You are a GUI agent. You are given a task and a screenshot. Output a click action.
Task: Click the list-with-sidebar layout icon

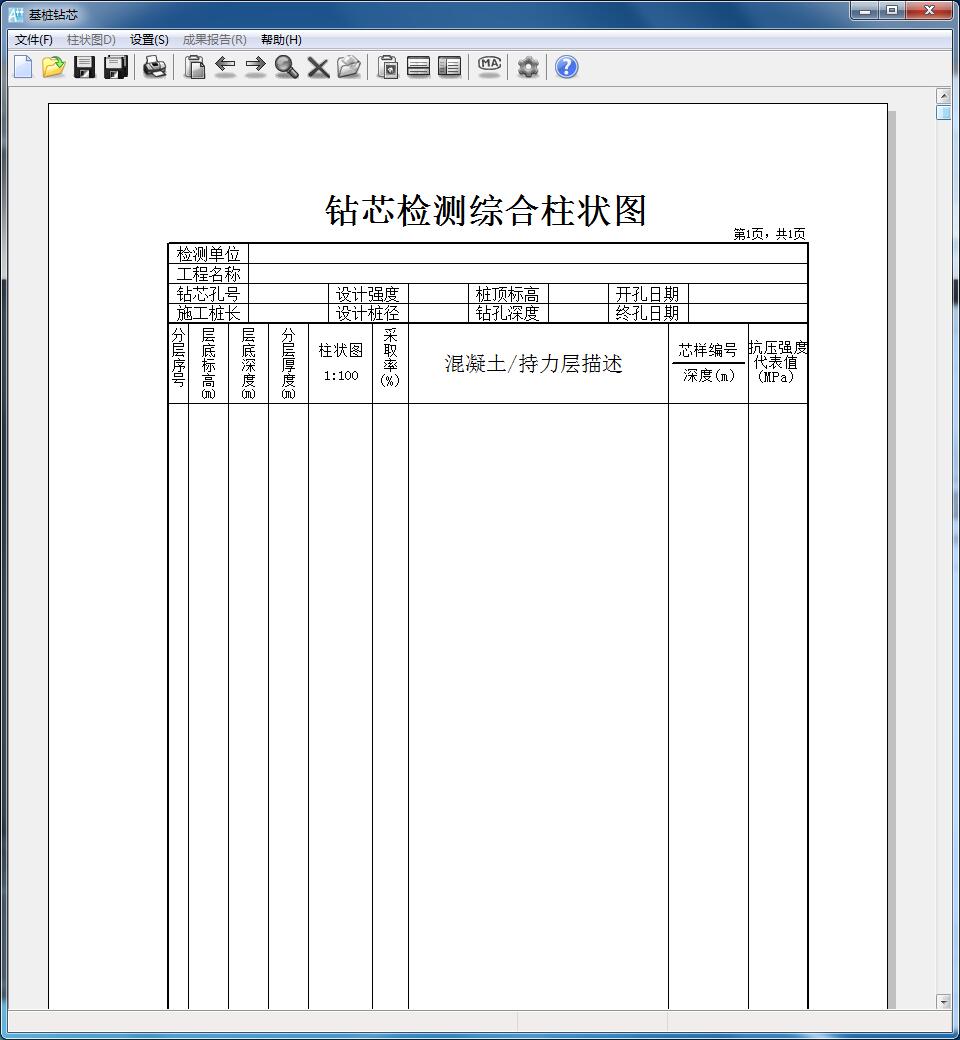tap(449, 67)
